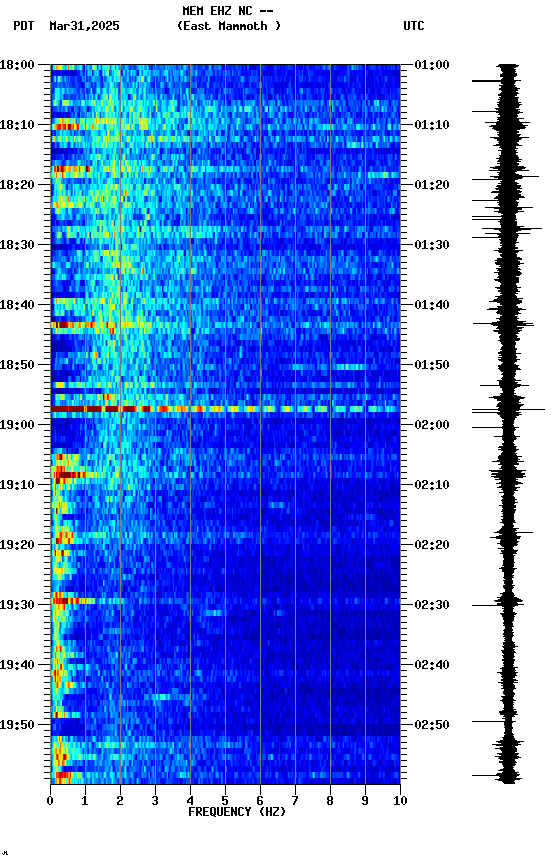Click the 01:50 UTC time label
This screenshot has width=552, height=864.
(x=432, y=365)
